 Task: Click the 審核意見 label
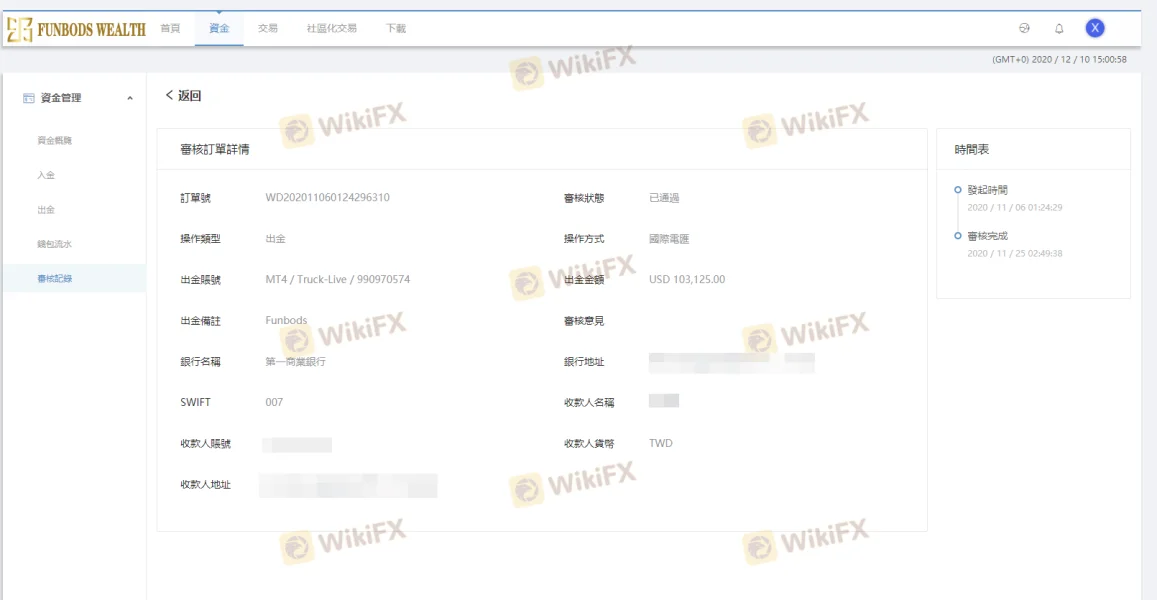coord(584,321)
